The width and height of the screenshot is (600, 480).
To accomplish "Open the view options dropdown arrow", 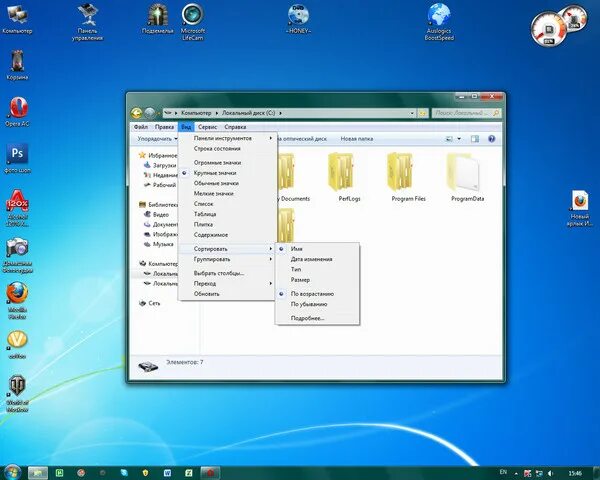I will click(x=459, y=139).
